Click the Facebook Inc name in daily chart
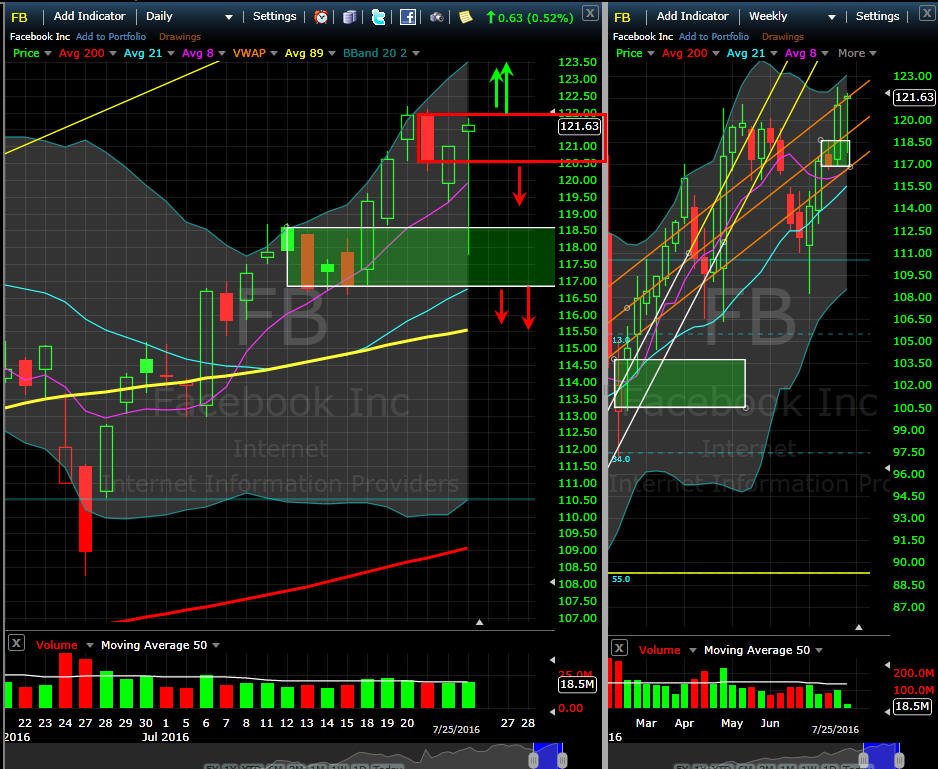 (40, 37)
